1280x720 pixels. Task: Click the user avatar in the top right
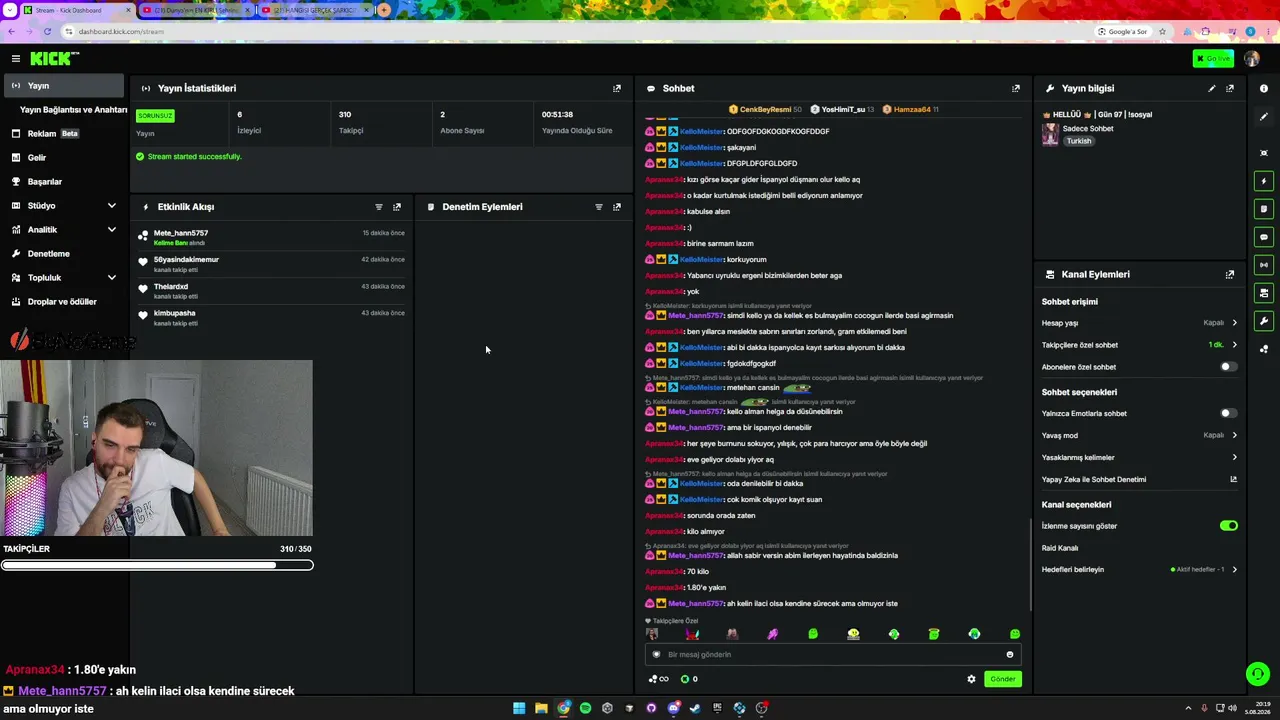point(1252,59)
